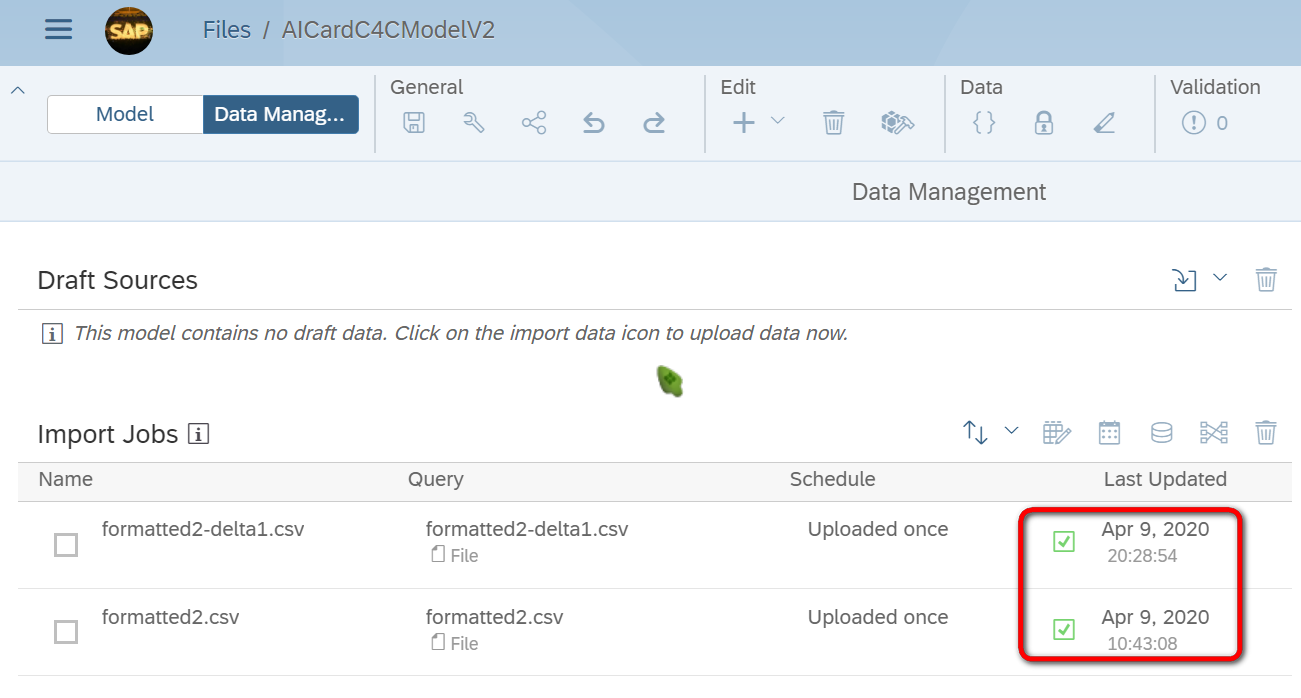Click the cube-and-wrench icon in the Edit group
The height and width of the screenshot is (698, 1301).
(x=898, y=123)
